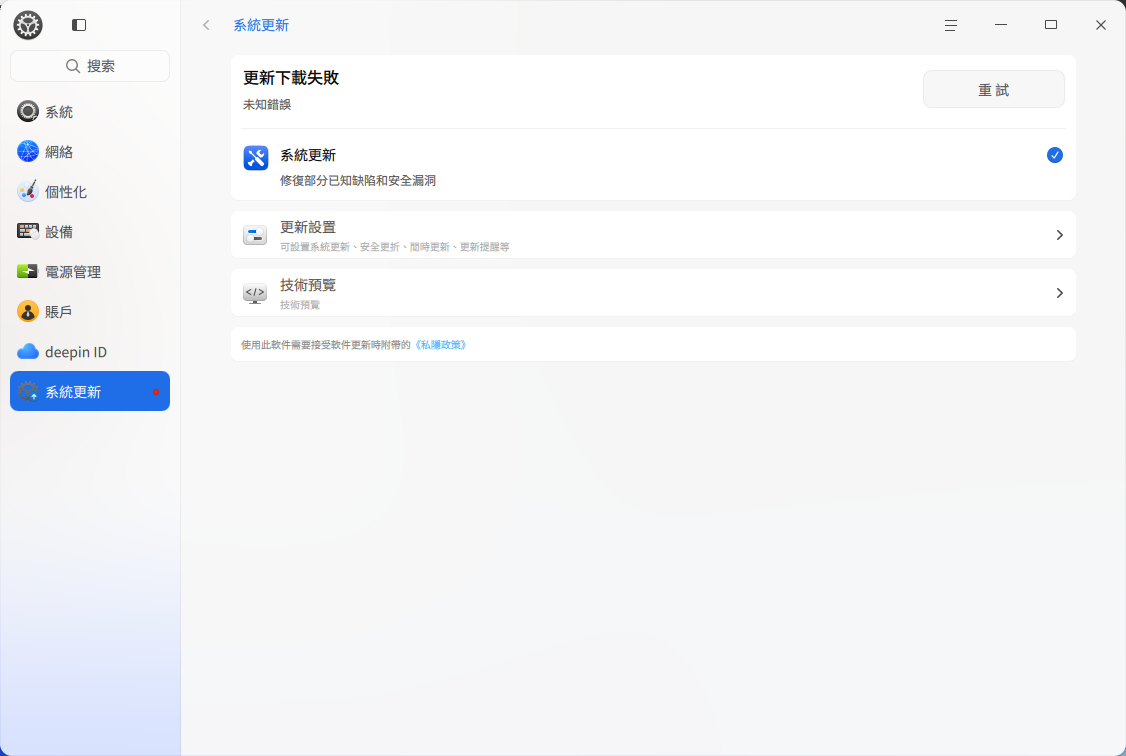Select the 電源管理 menu label
Viewport: 1126px width, 756px height.
tap(73, 272)
